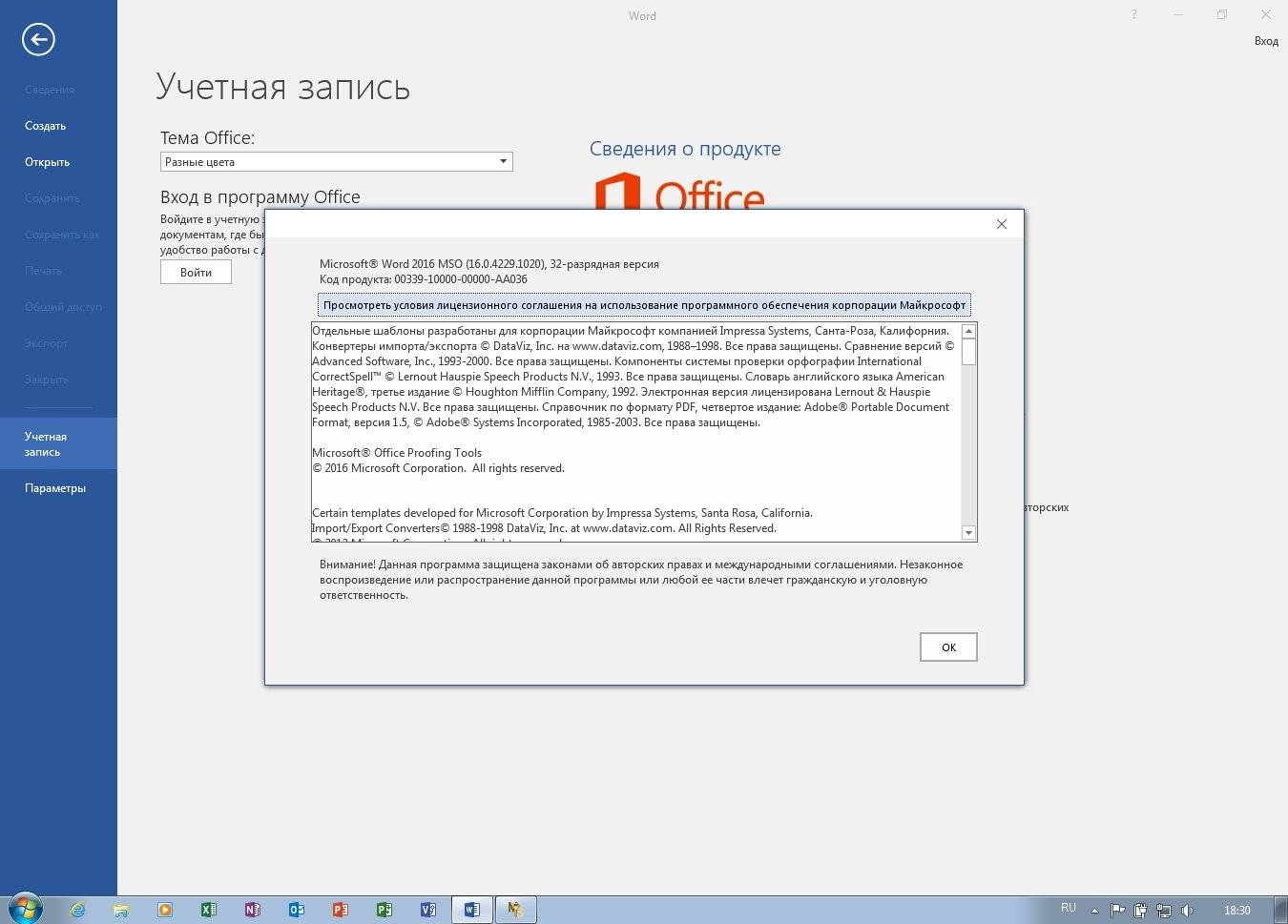The height and width of the screenshot is (924, 1288).
Task: Click the Action Center flag tray icon
Action: [1117, 911]
